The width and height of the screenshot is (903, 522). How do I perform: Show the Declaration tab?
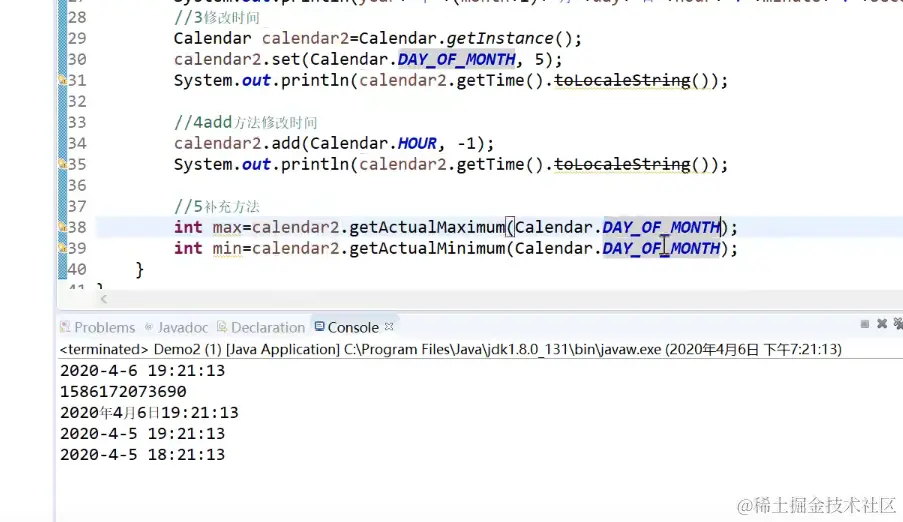coord(261,327)
